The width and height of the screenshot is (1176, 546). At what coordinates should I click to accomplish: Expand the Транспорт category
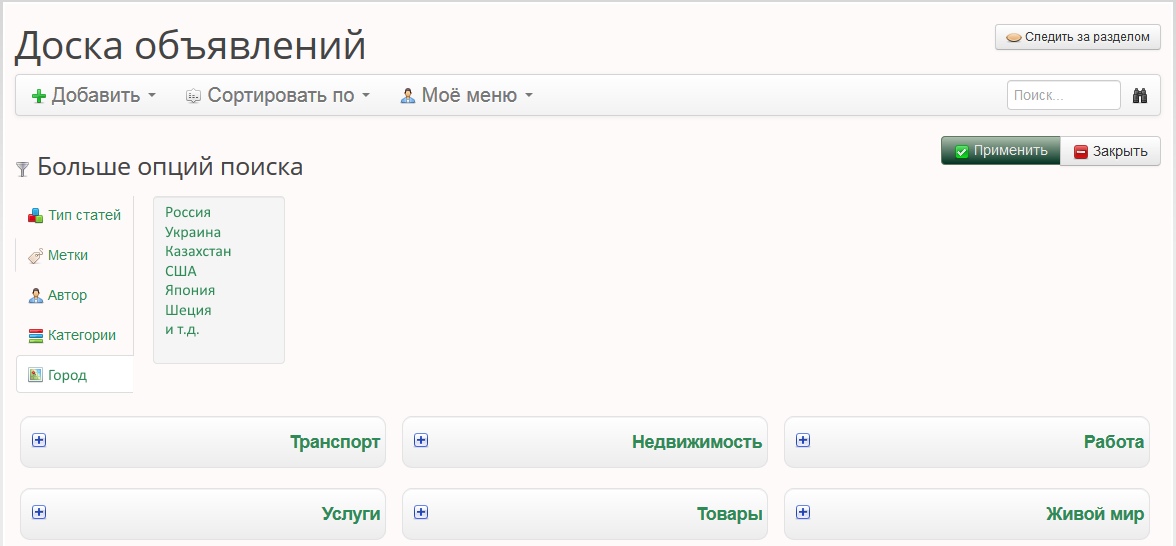[39, 440]
